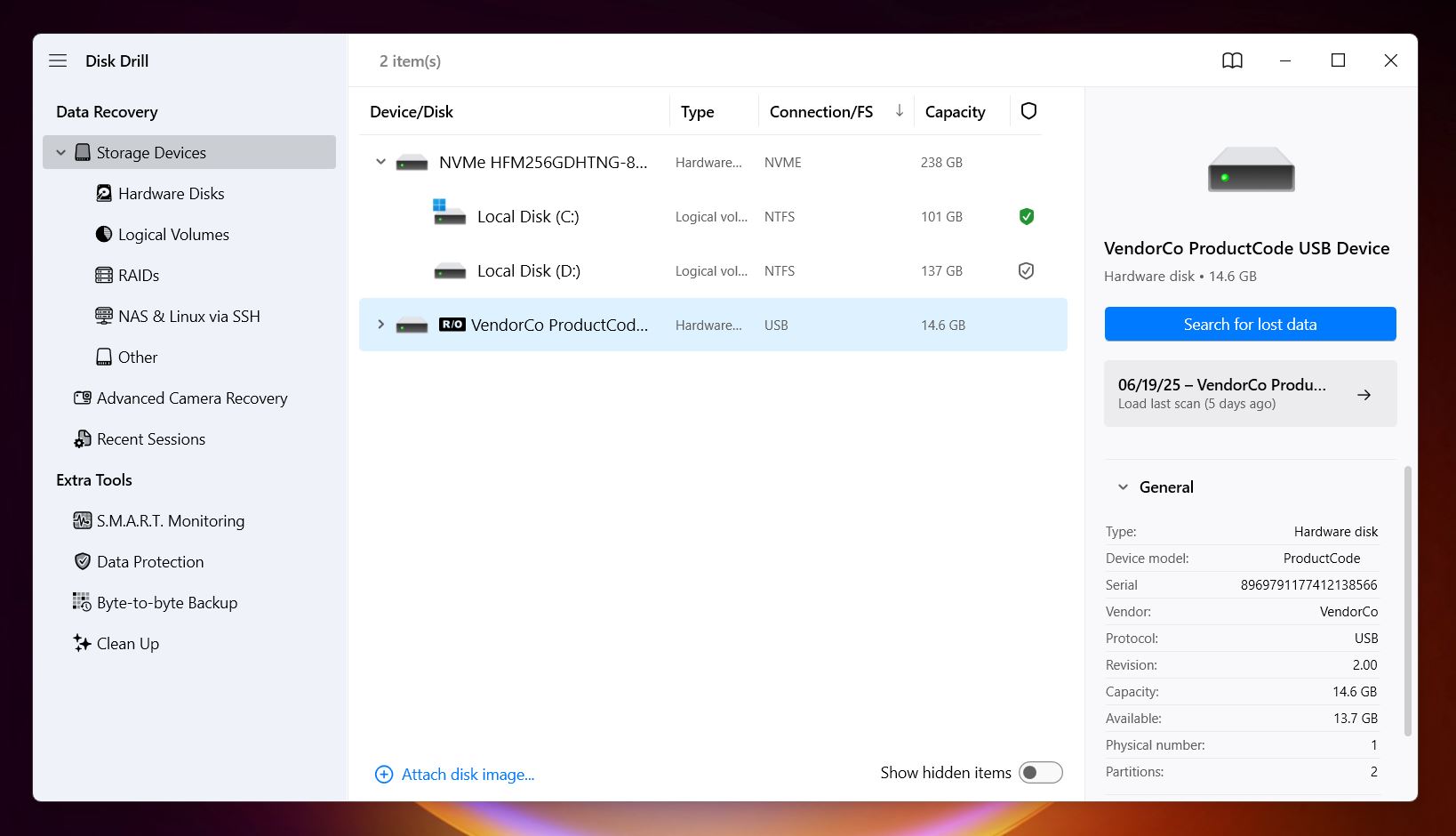Click the Other devices icon
Image resolution: width=1456 pixels, height=836 pixels.
104,357
